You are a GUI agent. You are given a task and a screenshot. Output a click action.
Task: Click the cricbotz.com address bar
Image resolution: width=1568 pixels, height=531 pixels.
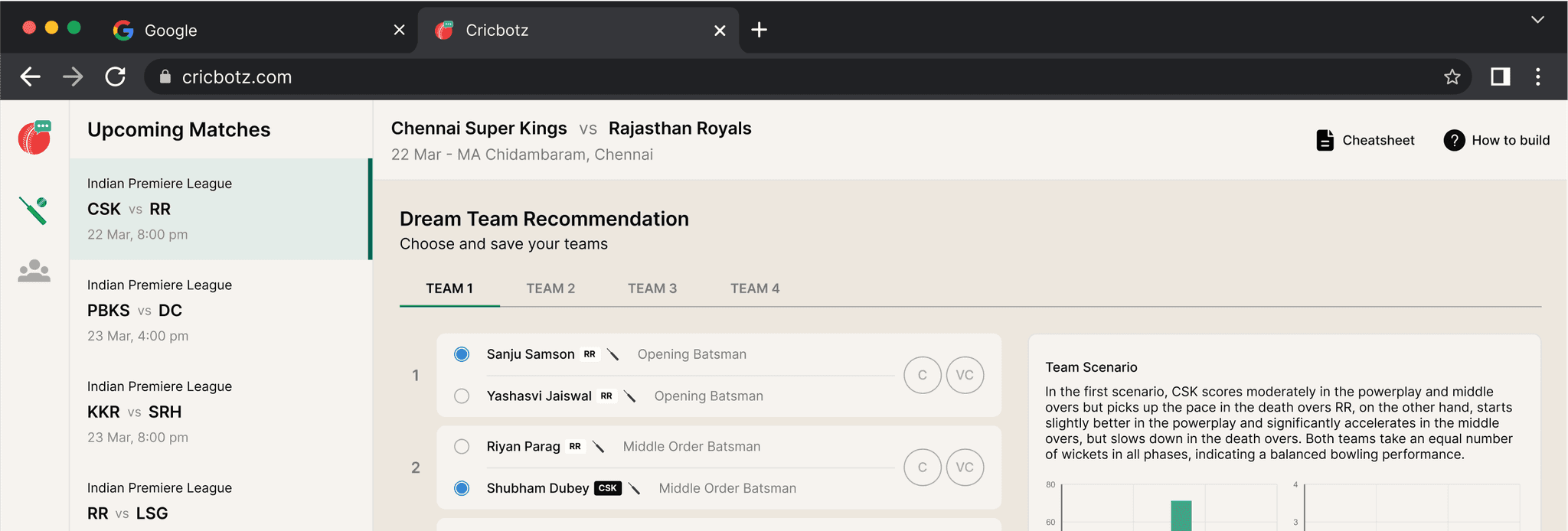pos(808,77)
